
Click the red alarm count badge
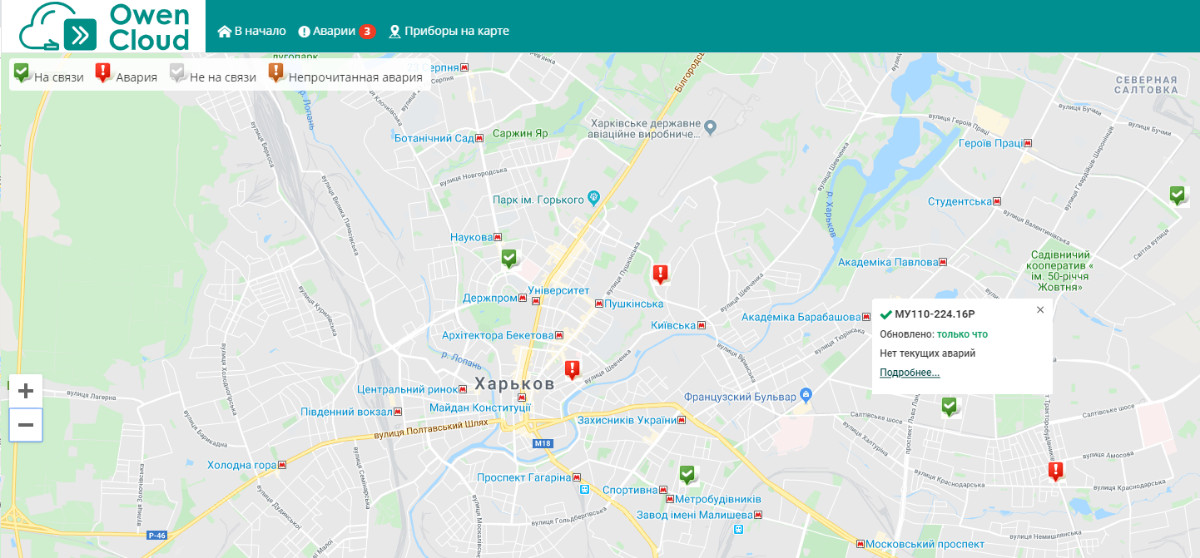tap(367, 31)
